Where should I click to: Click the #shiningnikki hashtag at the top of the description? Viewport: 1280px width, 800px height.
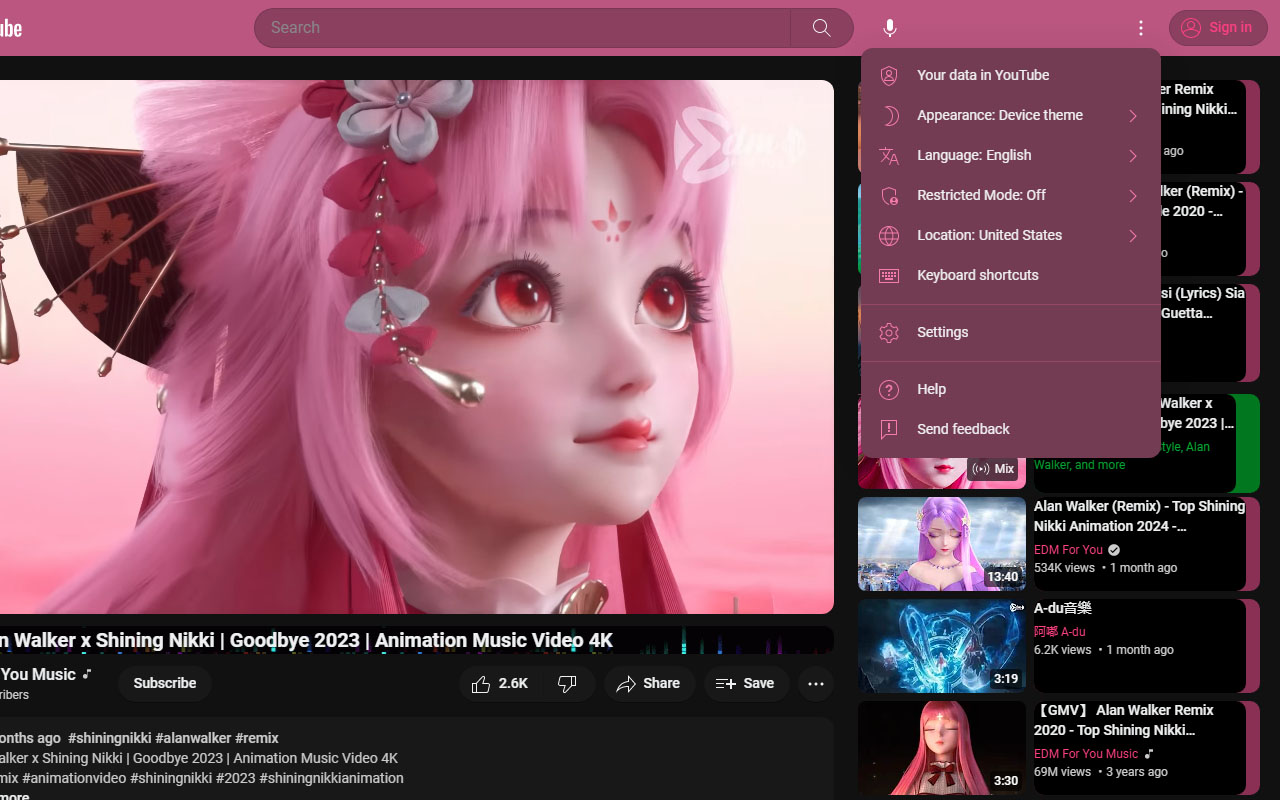pyautogui.click(x=109, y=738)
